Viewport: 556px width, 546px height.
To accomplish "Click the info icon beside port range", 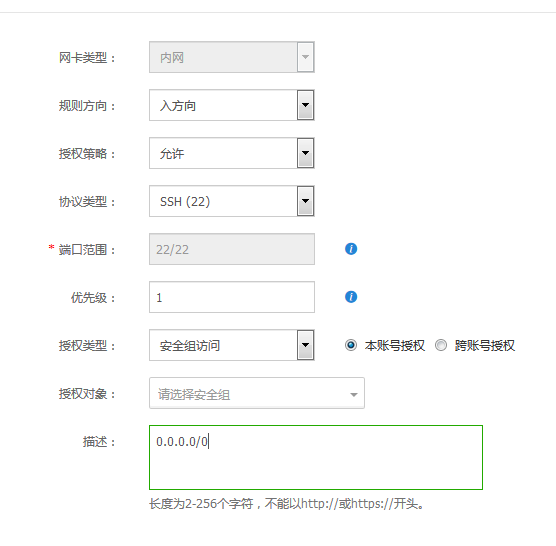I will pyautogui.click(x=351, y=249).
